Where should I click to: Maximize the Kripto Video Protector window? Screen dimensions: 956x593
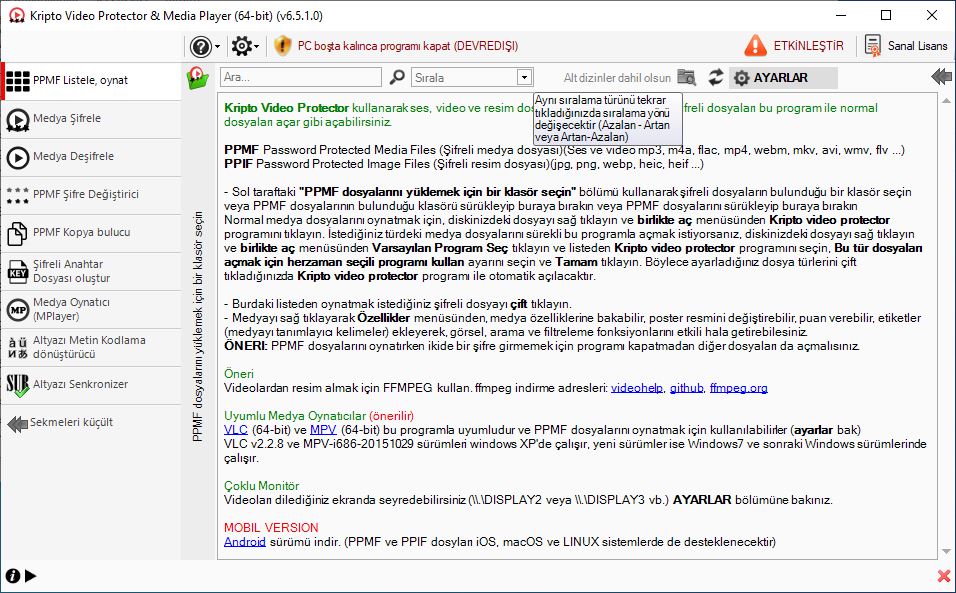click(886, 15)
